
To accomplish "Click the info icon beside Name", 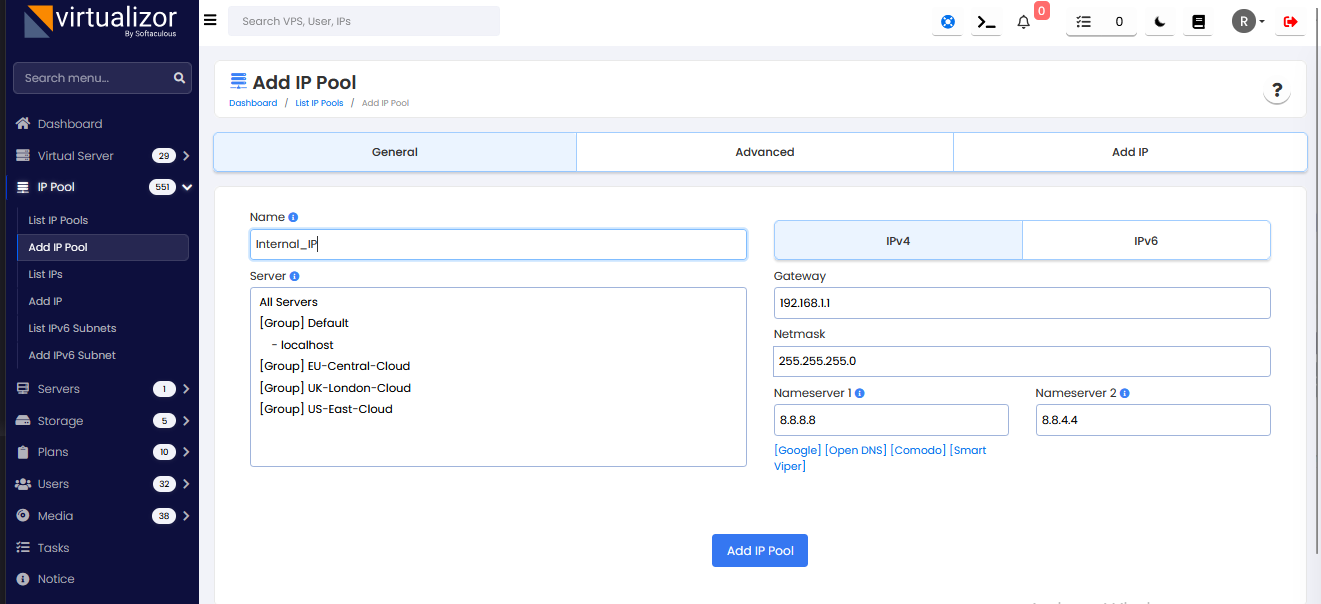I will point(293,217).
